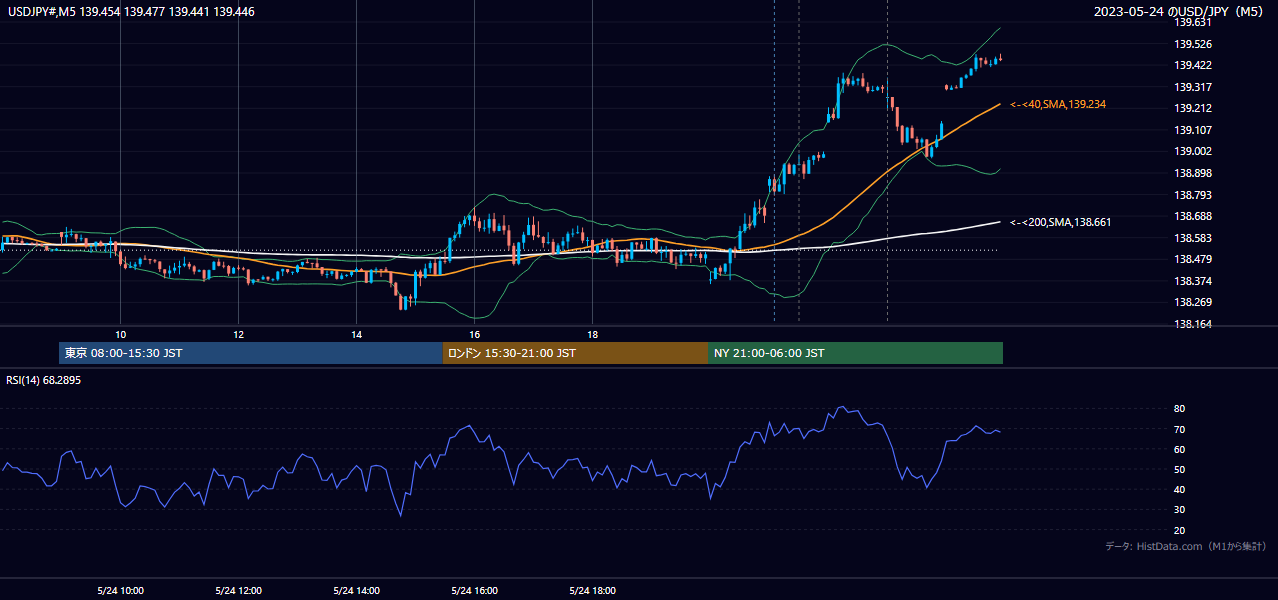1278x600 pixels.
Task: Select the NY 21:00-06:00 JST session bar
Action: tap(855, 353)
